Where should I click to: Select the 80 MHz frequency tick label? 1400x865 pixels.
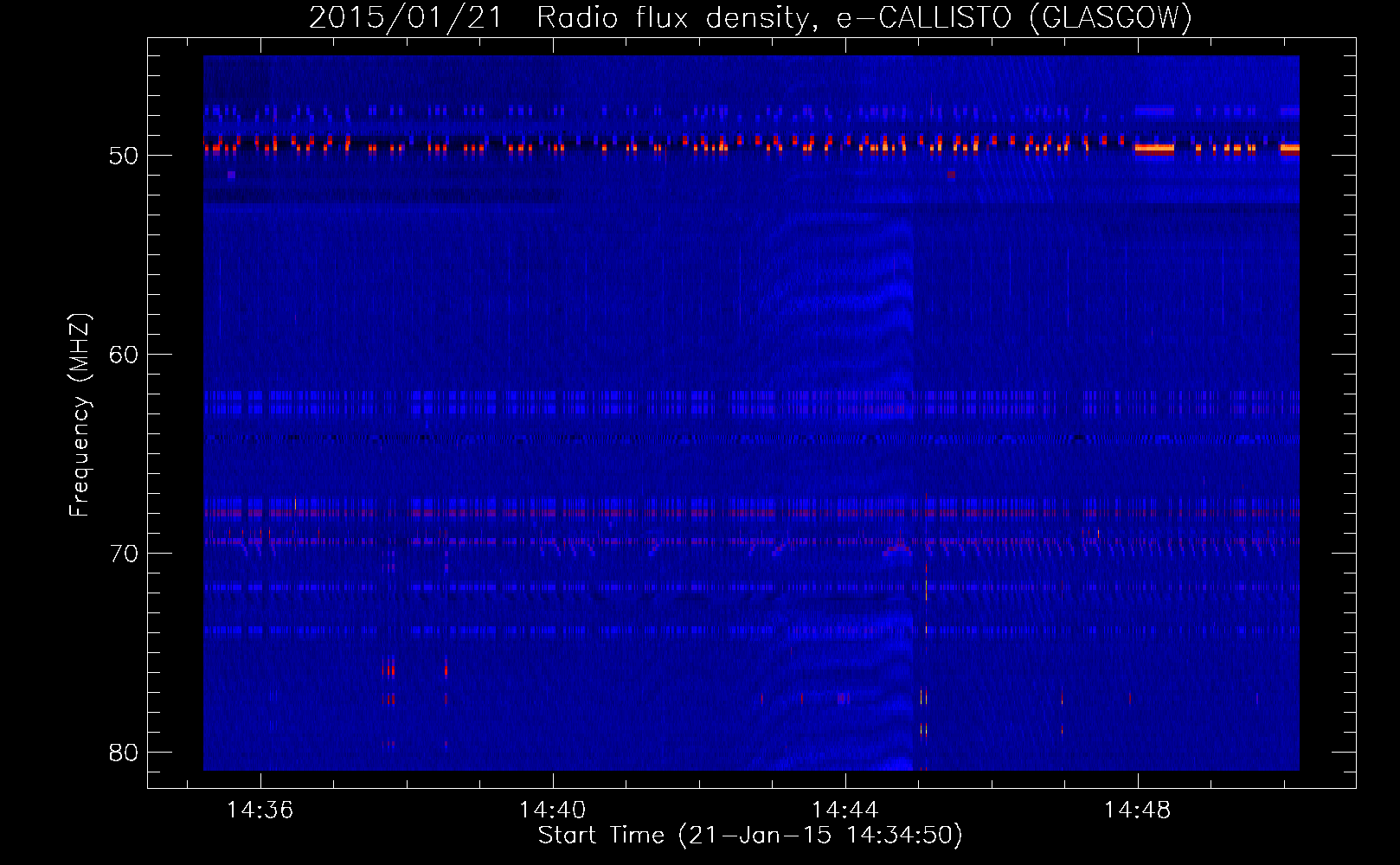pyautogui.click(x=124, y=753)
